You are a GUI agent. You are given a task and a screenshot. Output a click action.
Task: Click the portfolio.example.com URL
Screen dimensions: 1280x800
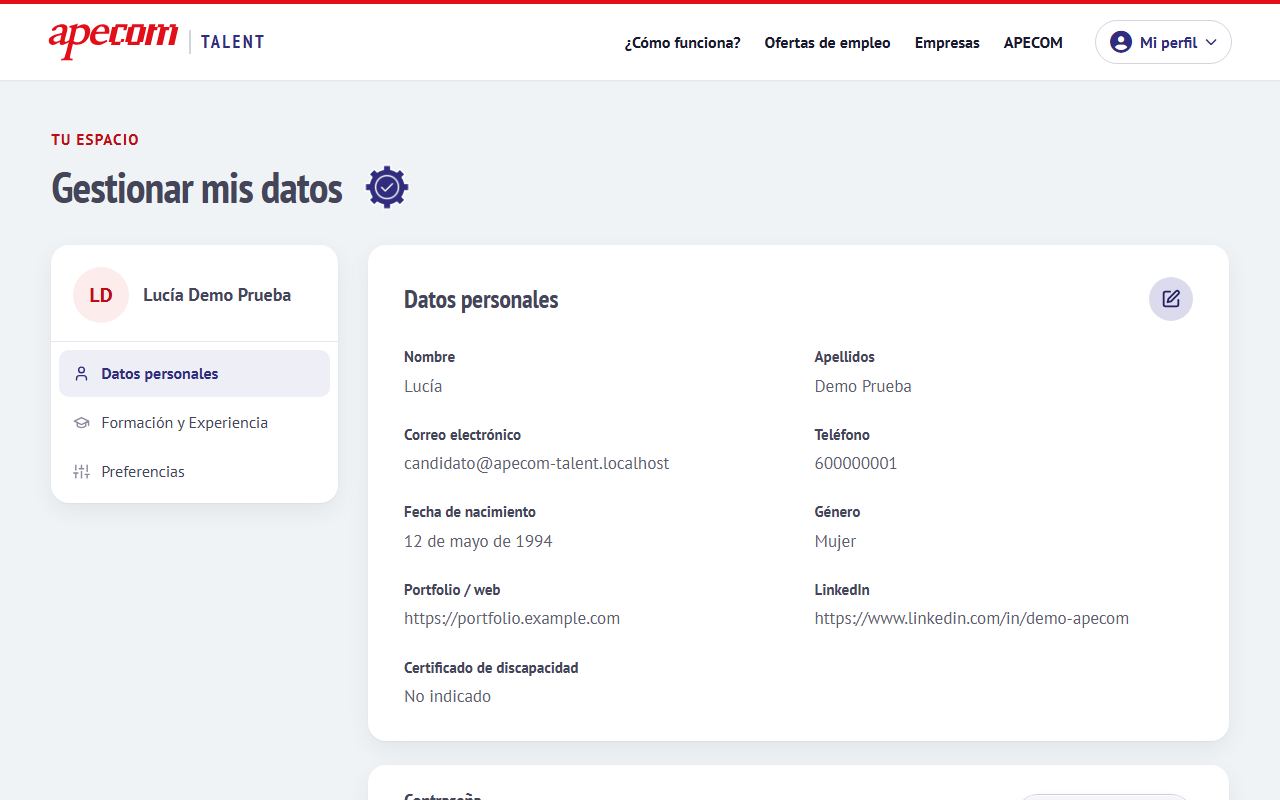click(512, 618)
